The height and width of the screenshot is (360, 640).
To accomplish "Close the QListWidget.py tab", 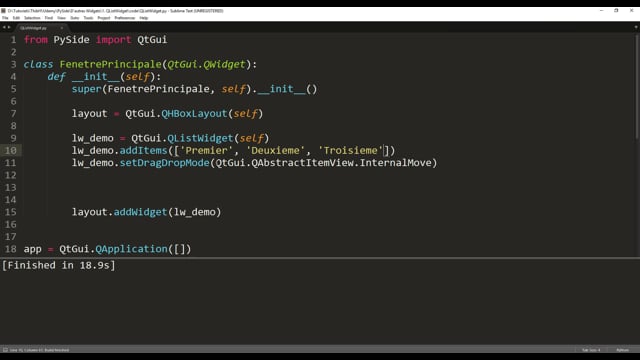I will (x=62, y=28).
